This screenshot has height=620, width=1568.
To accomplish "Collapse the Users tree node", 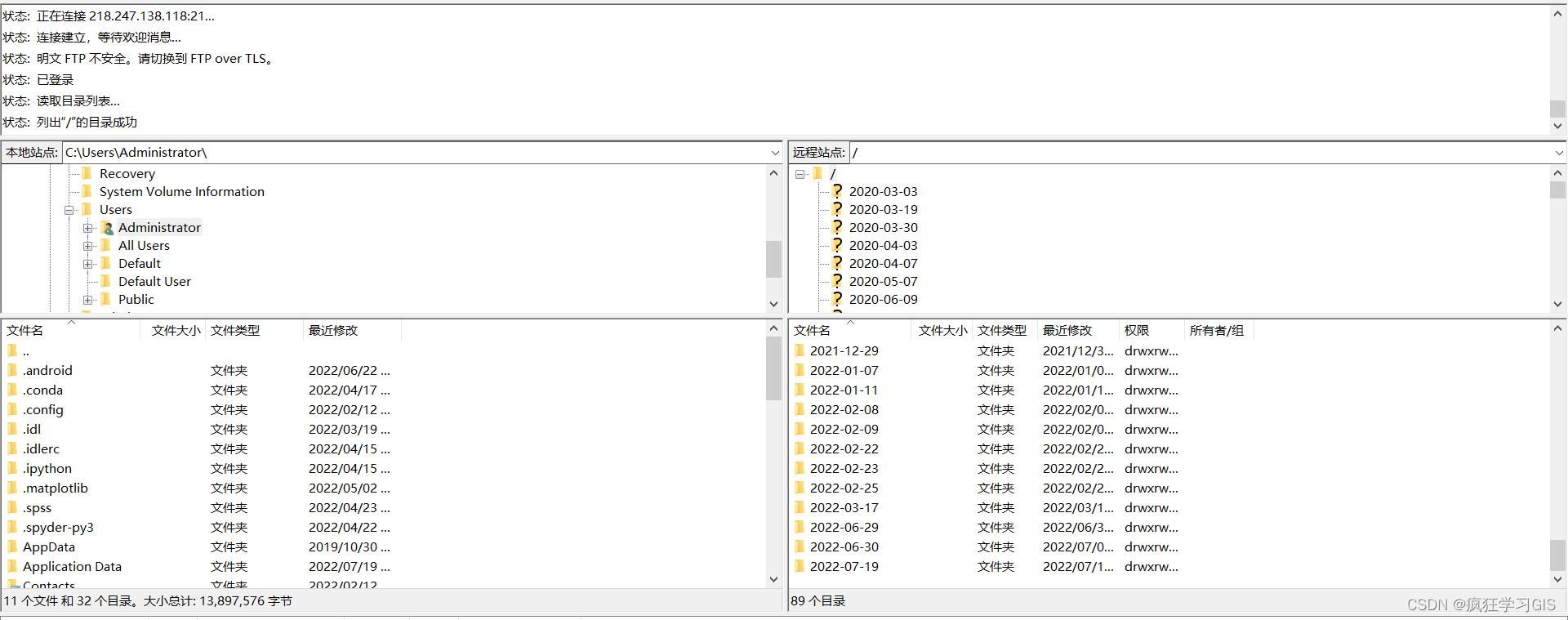I will 69,210.
